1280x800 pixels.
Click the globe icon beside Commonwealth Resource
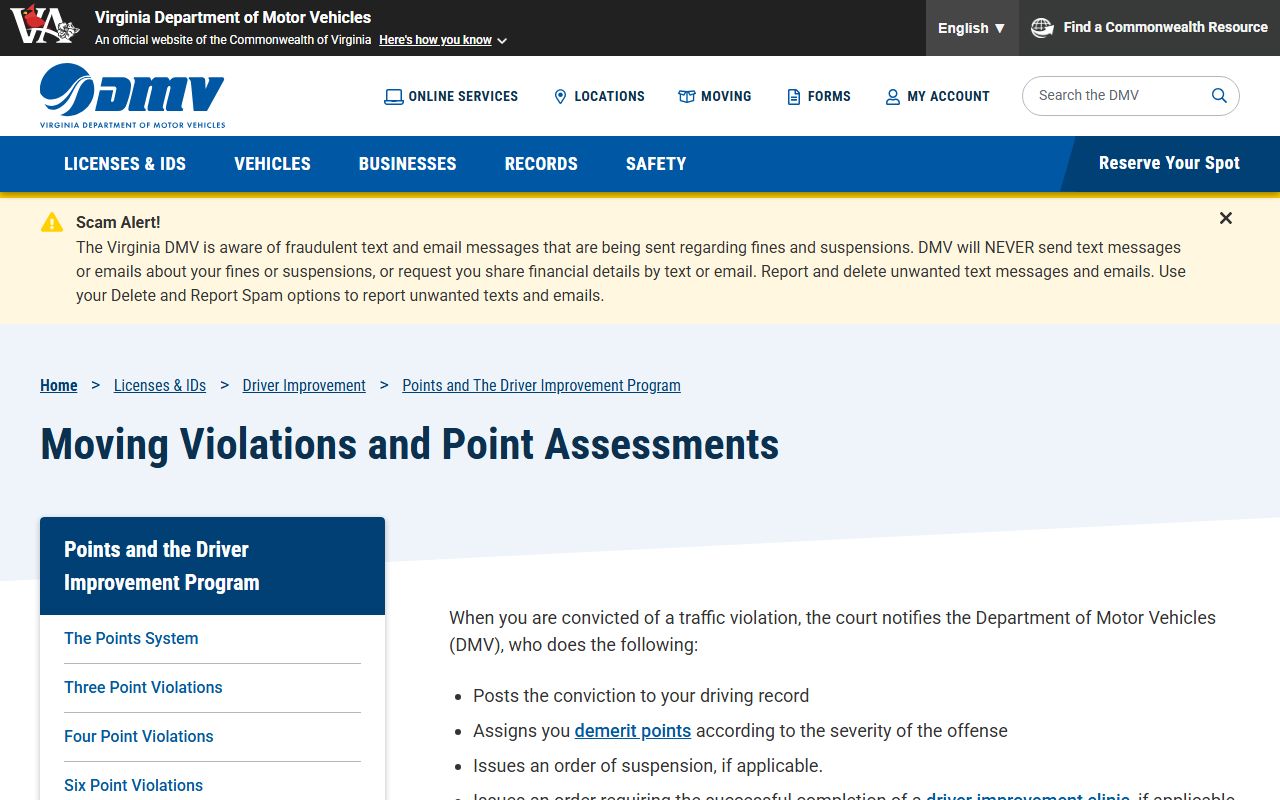1042,27
